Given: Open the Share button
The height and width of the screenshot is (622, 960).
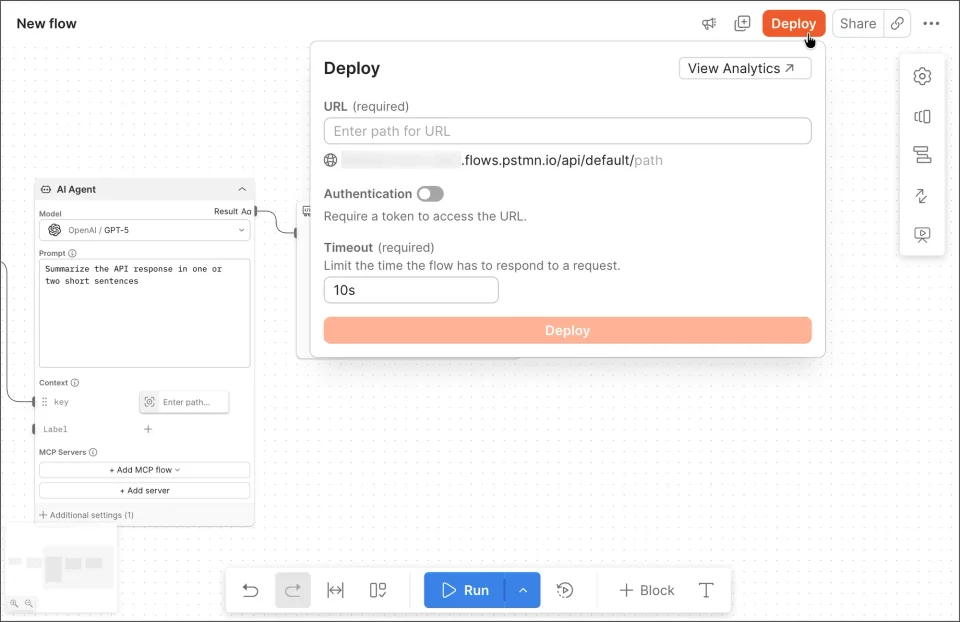Looking at the screenshot, I should [x=858, y=24].
